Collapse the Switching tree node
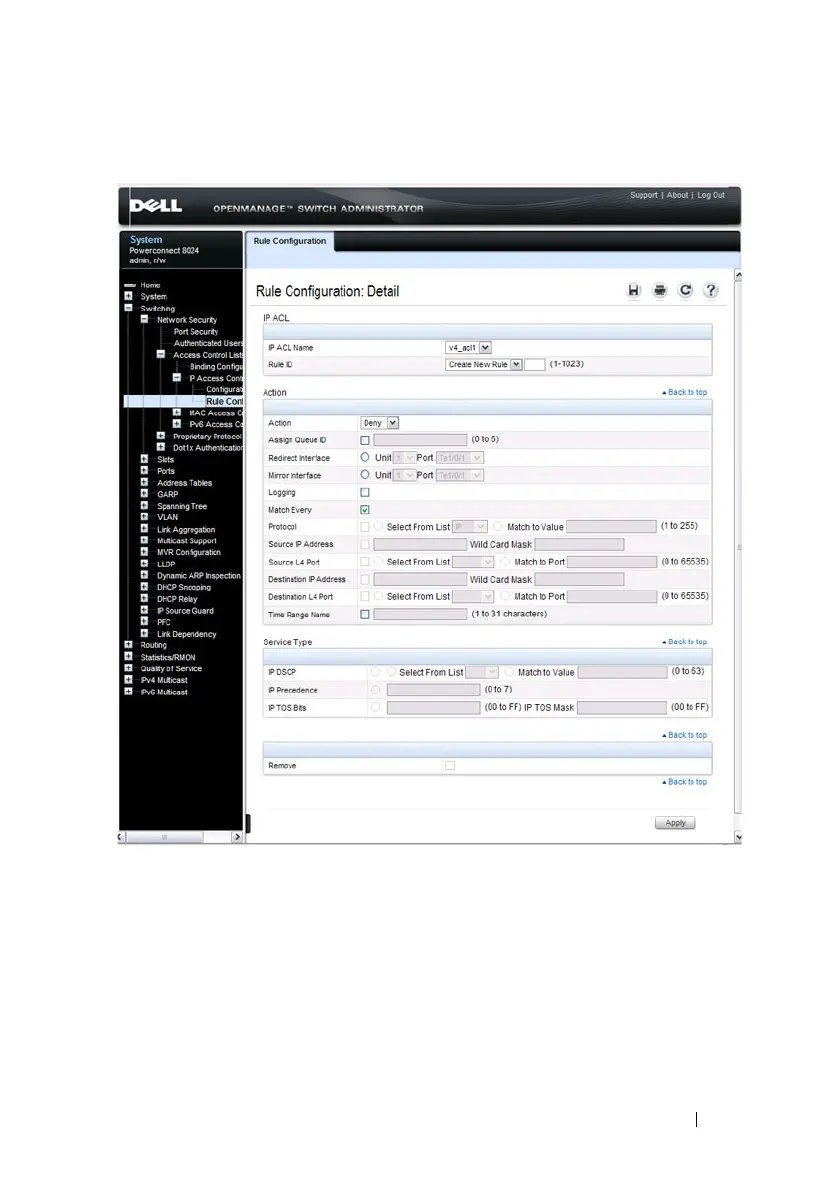Screen dimensions: 840x1192 pyautogui.click(x=128, y=308)
